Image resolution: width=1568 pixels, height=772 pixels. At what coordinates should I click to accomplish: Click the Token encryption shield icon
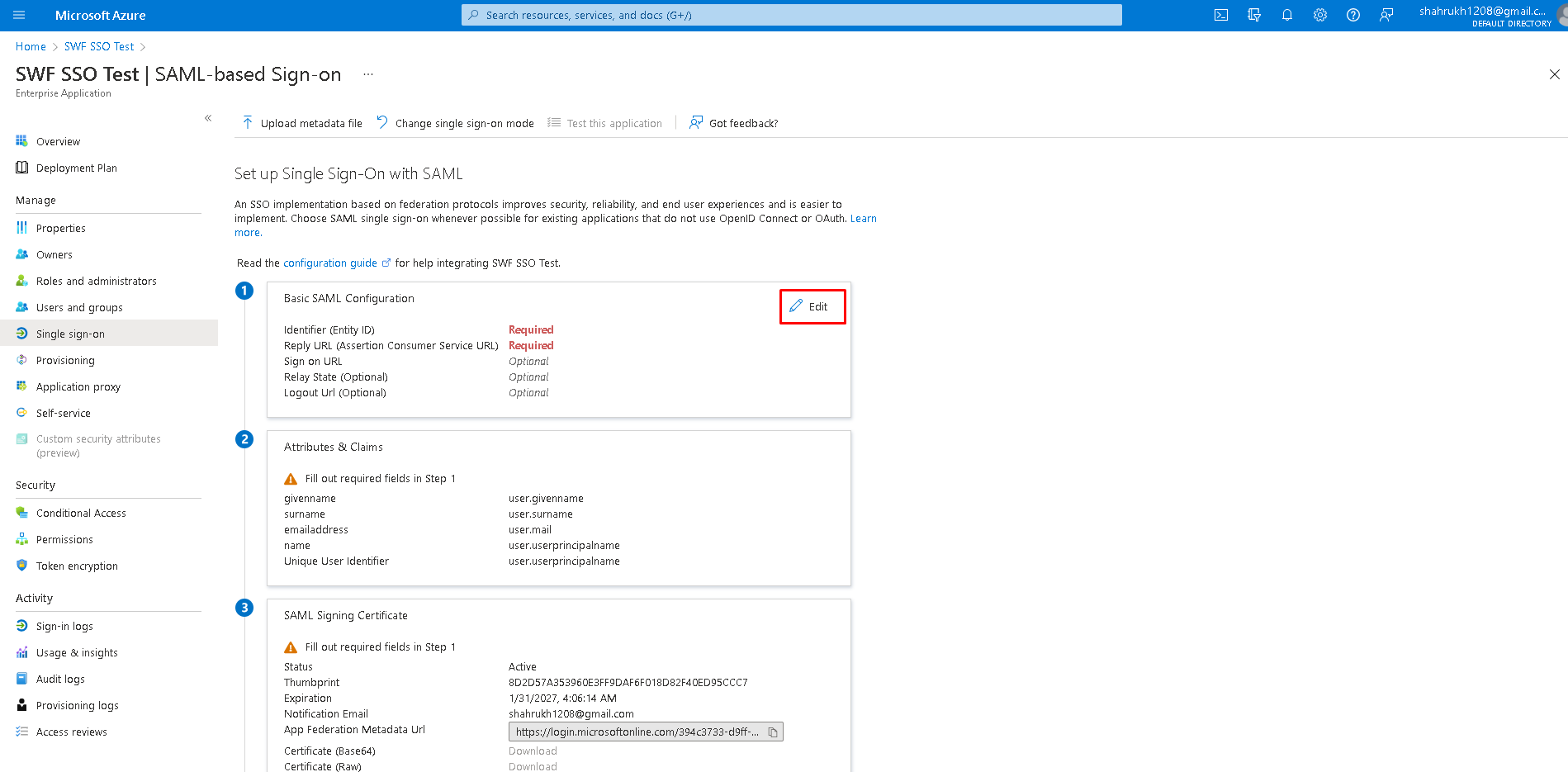pos(21,566)
